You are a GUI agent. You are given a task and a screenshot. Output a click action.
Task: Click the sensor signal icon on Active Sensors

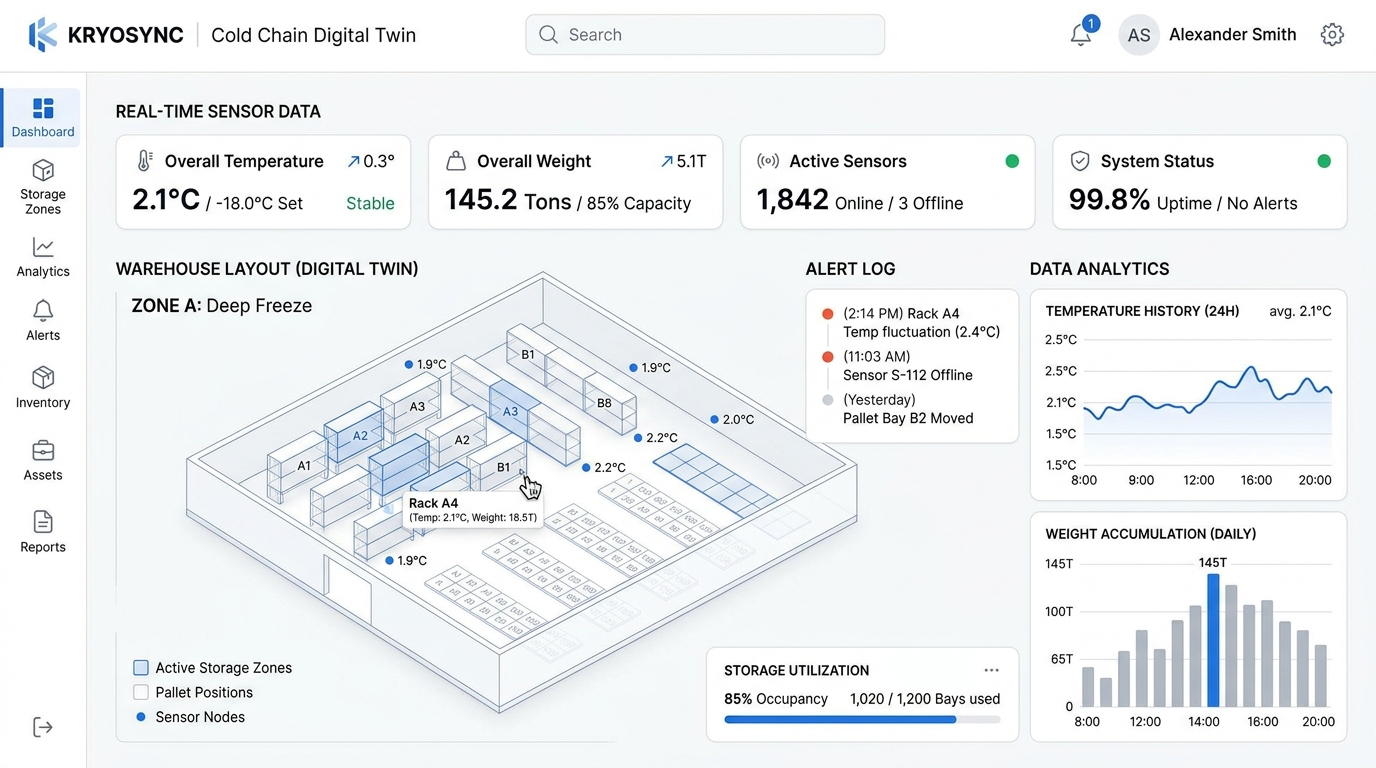click(768, 161)
